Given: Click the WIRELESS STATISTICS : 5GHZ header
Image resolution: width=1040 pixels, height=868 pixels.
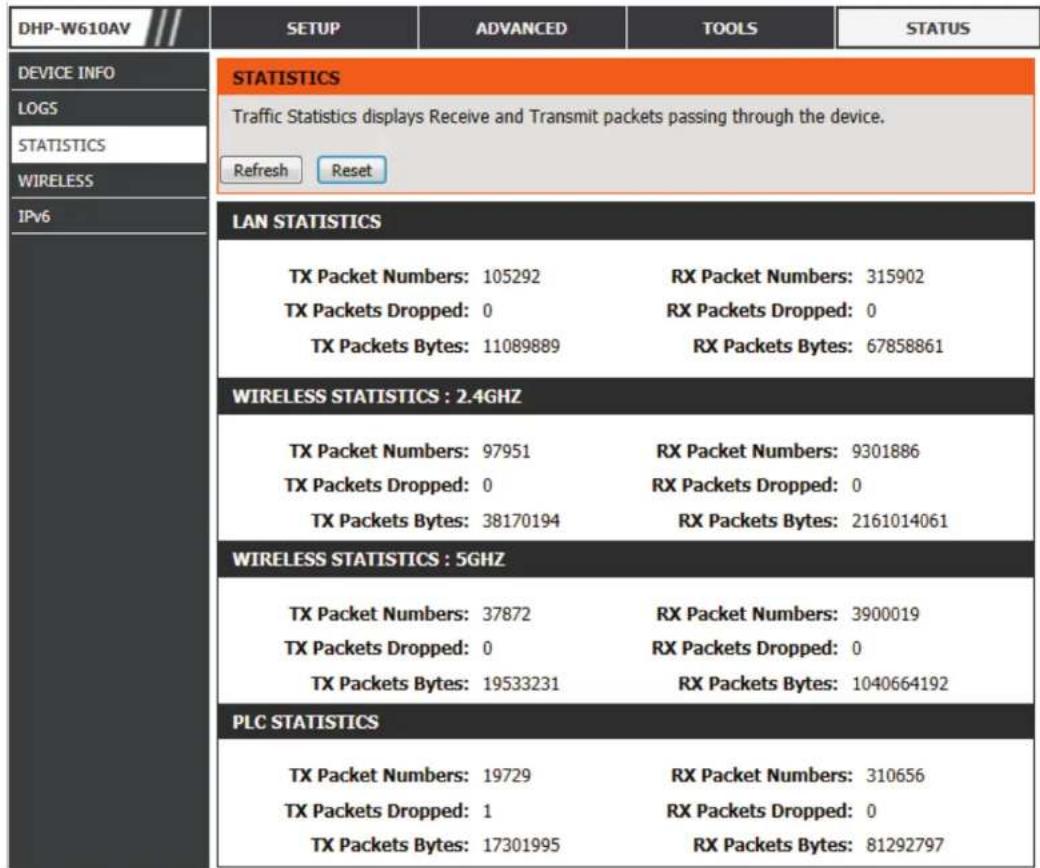Looking at the screenshot, I should pyautogui.click(x=625, y=559).
